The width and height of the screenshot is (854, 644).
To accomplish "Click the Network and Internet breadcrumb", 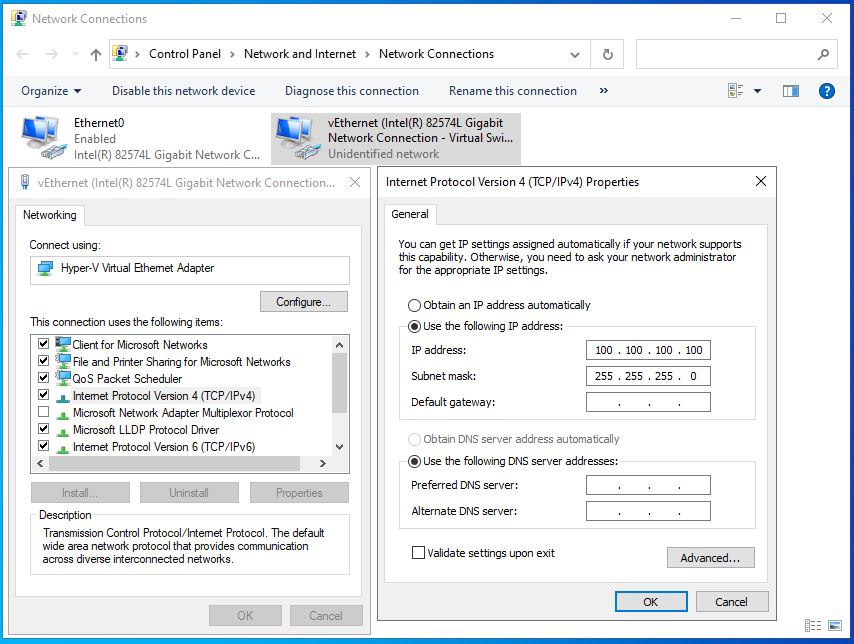I will click(300, 54).
